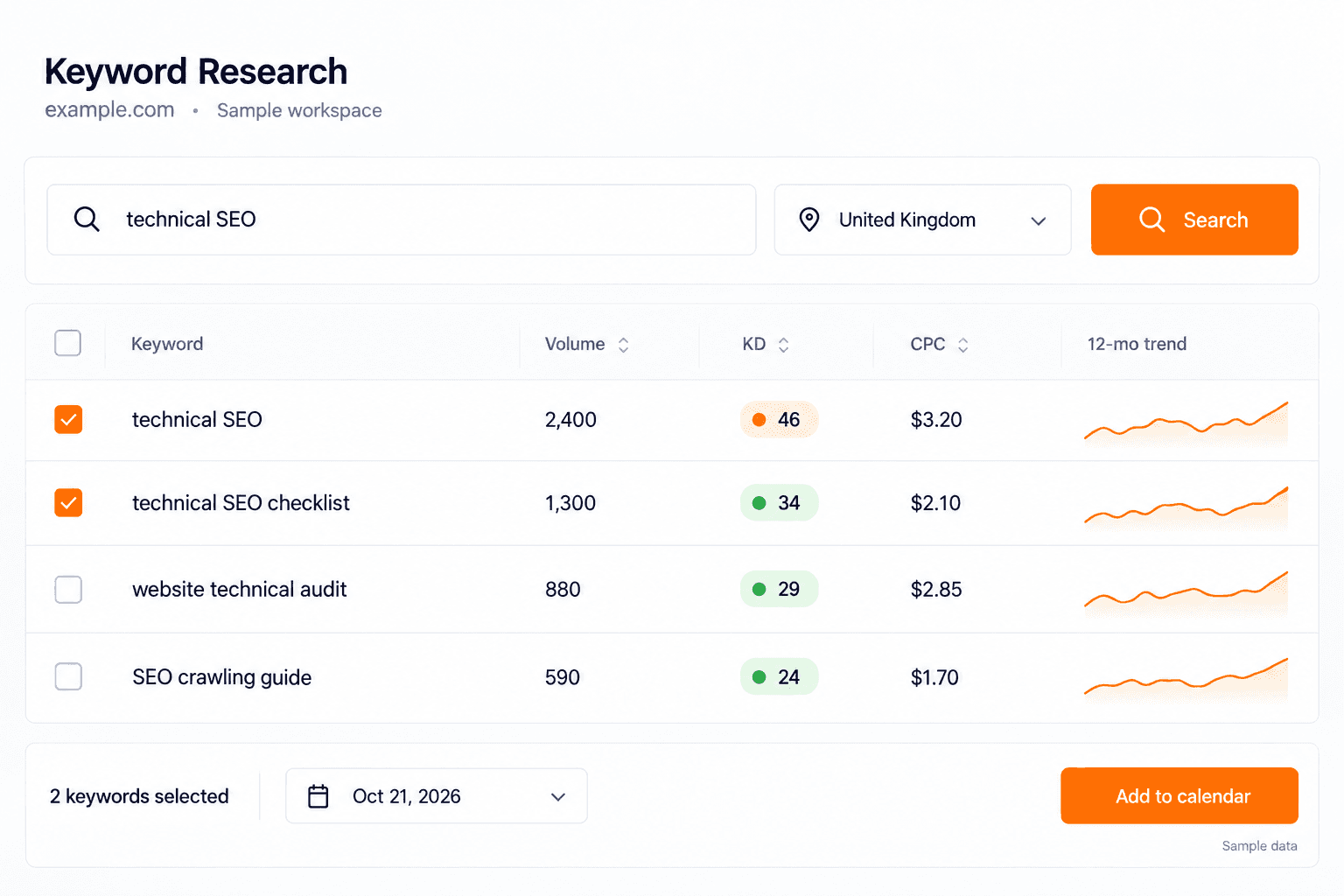Open the United Kingdom country dropdown

(x=922, y=220)
